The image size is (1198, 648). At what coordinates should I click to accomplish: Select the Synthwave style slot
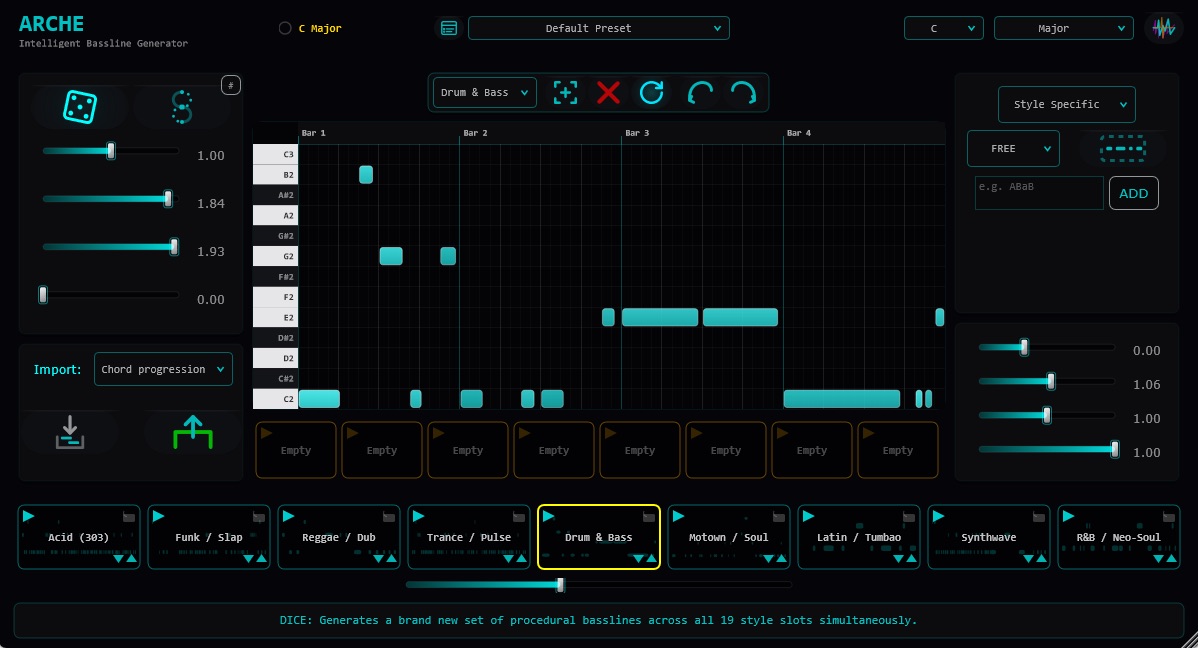pyautogui.click(x=989, y=537)
